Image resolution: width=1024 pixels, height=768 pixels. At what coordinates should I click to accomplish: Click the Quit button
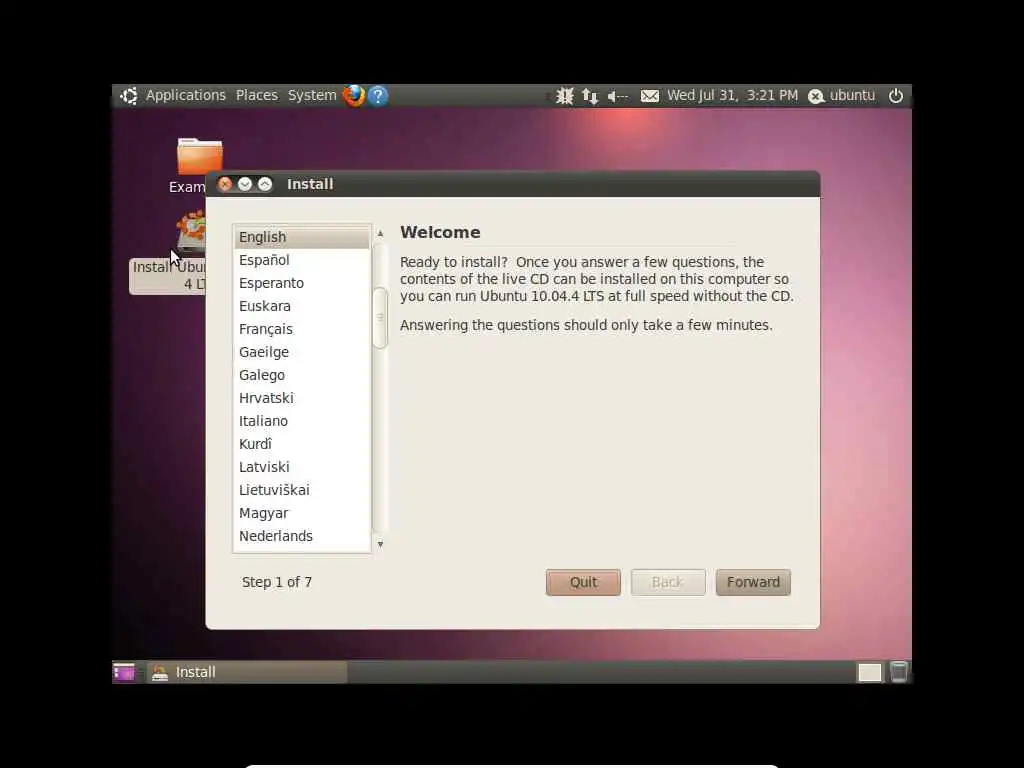[583, 582]
